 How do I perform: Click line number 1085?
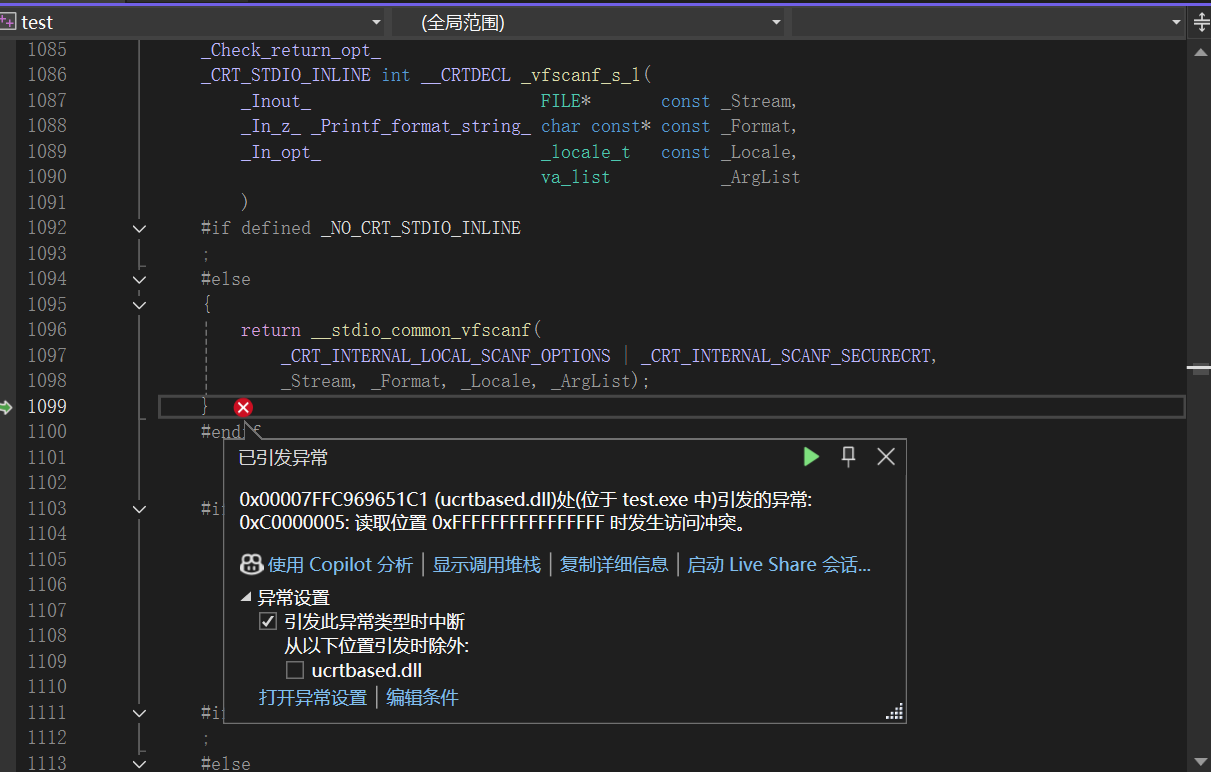[x=46, y=49]
